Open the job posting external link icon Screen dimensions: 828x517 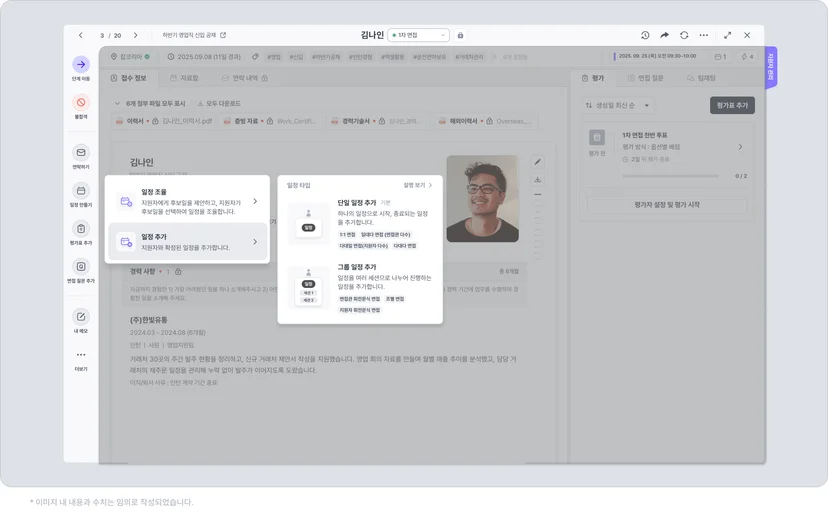click(223, 35)
